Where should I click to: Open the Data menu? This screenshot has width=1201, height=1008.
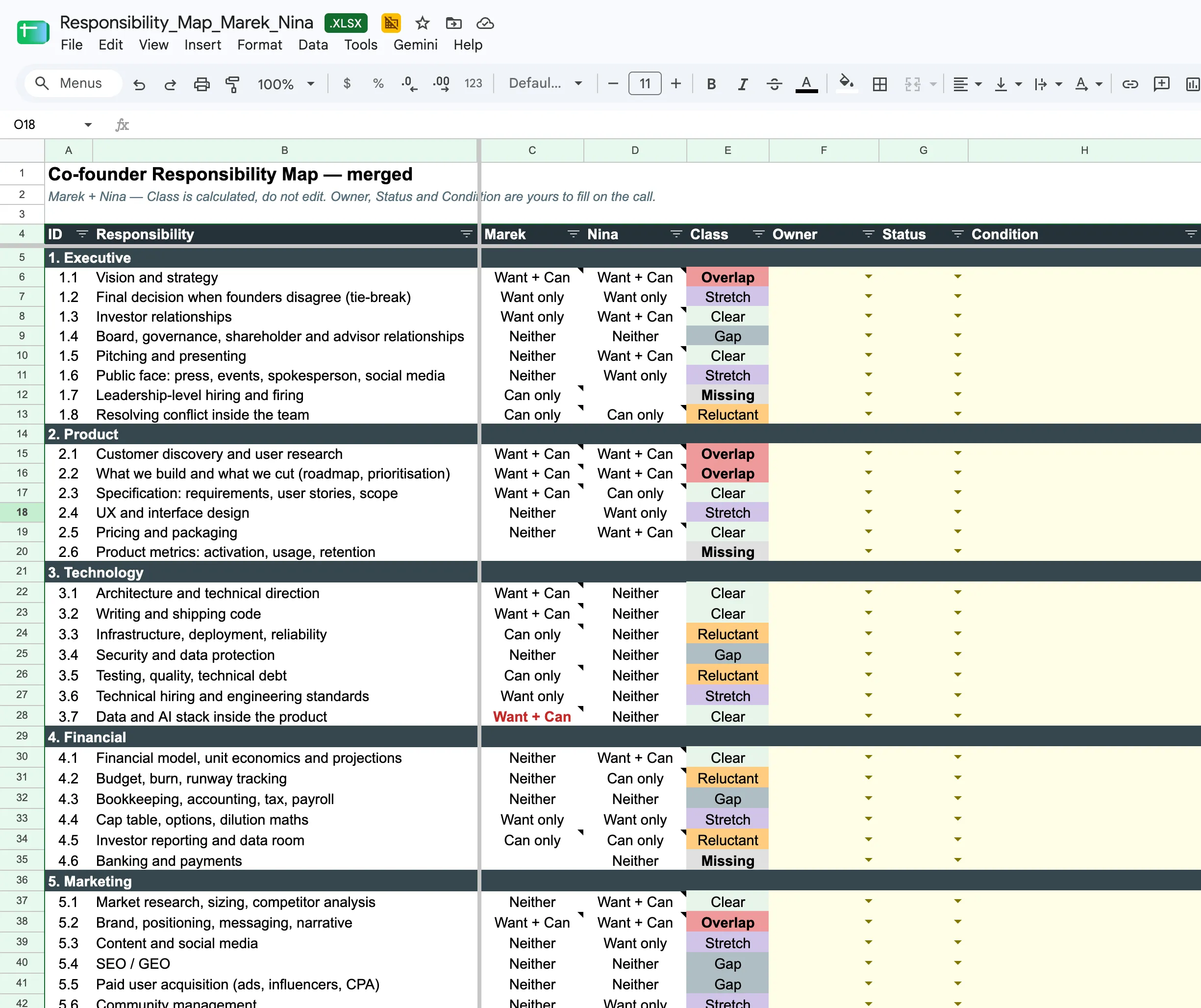pos(313,45)
